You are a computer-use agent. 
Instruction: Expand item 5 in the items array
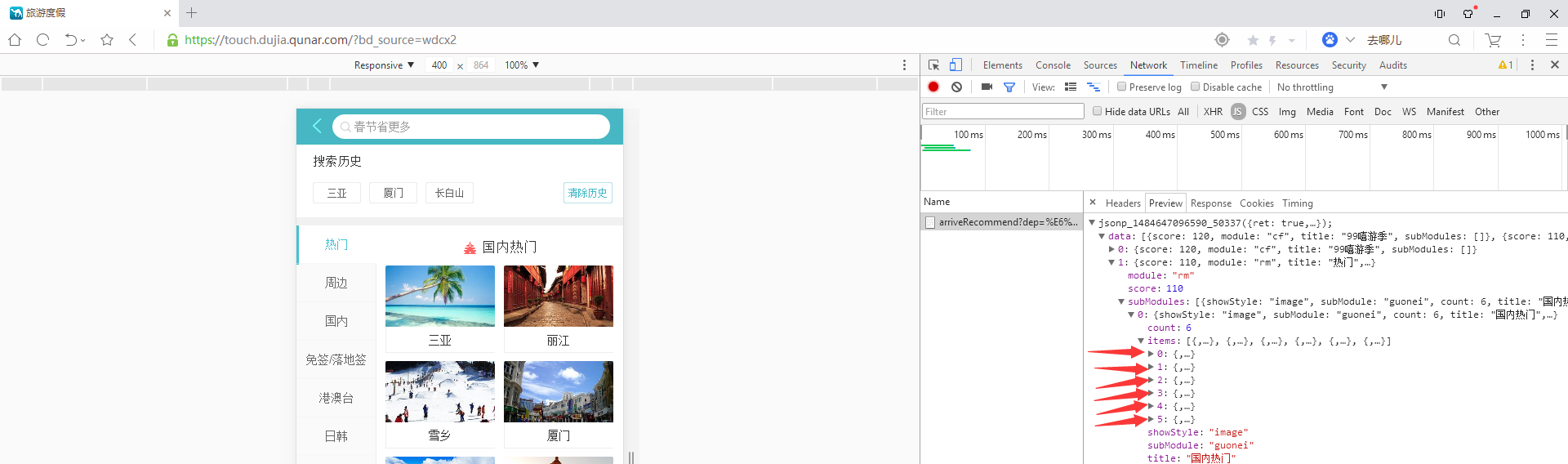click(1151, 419)
